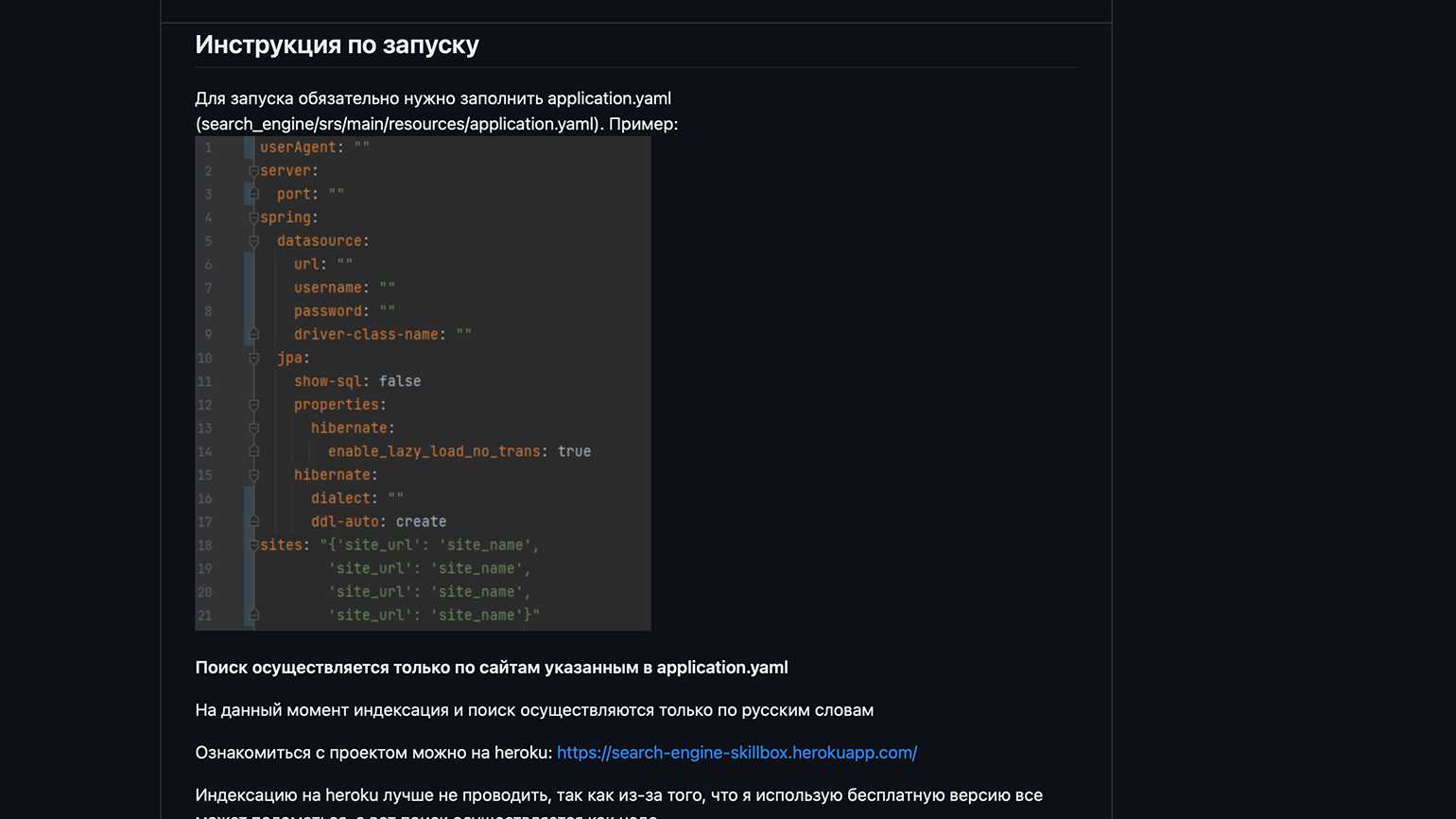
Task: Collapse the 'spring:' fold marker
Action: [253, 218]
